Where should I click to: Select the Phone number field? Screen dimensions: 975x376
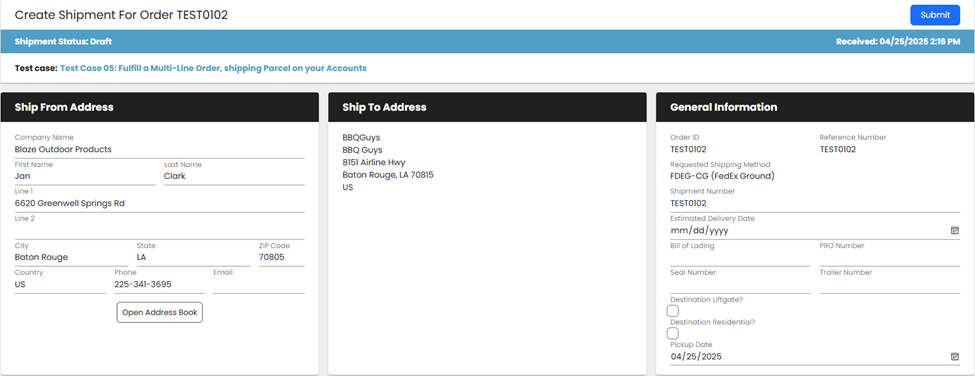pos(159,285)
